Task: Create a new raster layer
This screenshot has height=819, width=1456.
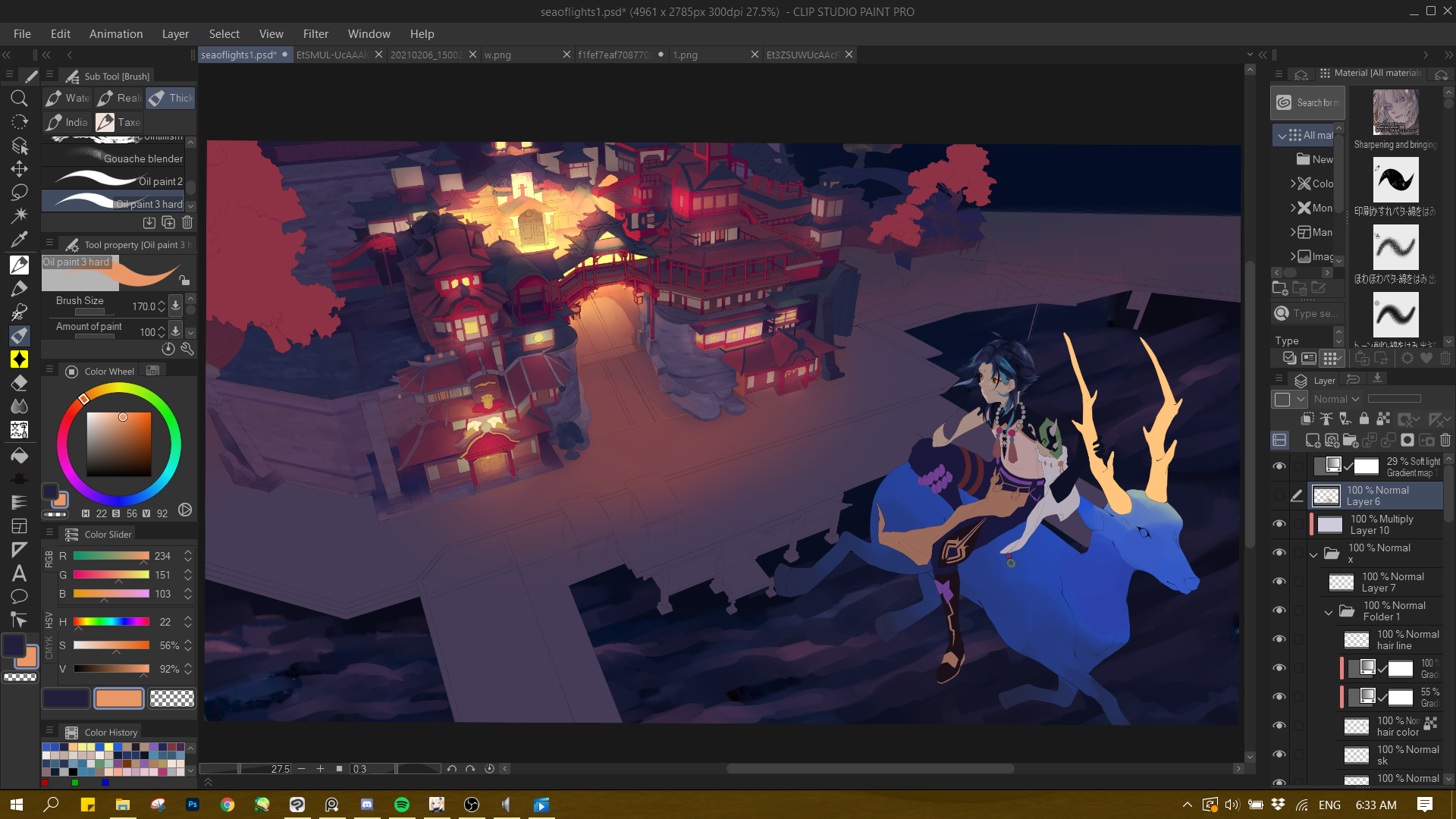Action: [x=1313, y=440]
